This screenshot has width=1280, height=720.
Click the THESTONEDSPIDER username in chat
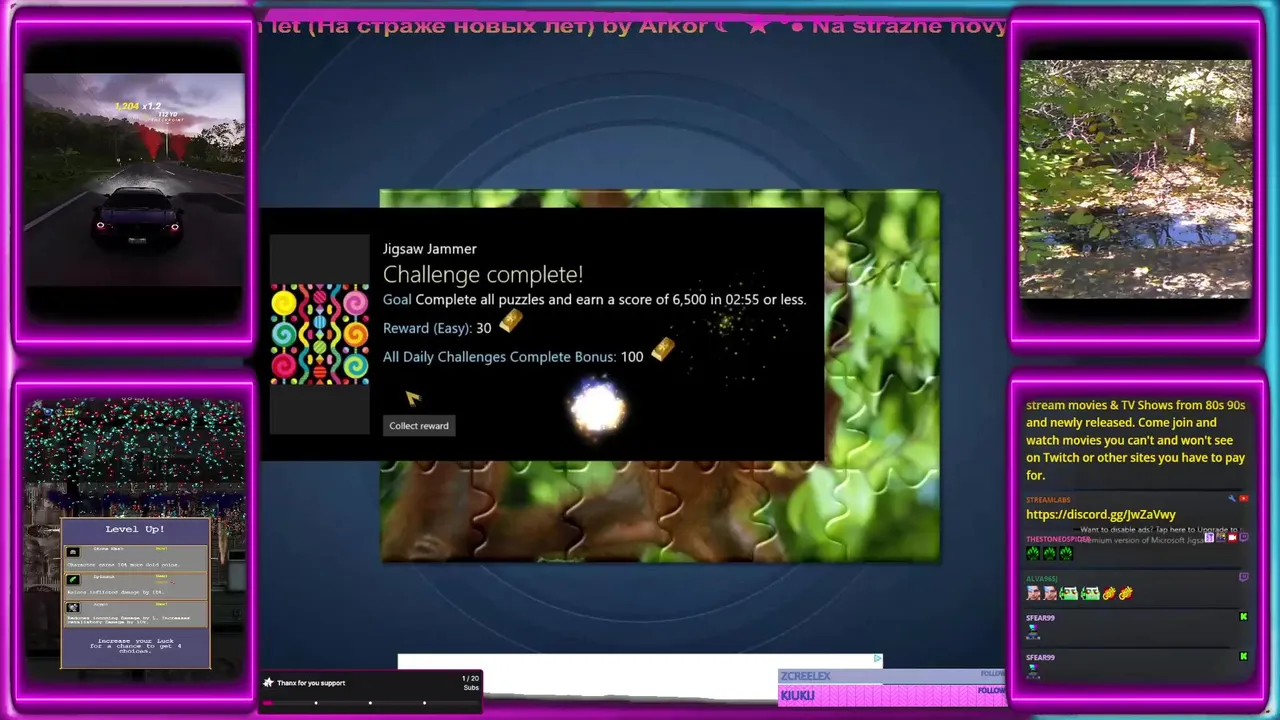point(1058,539)
